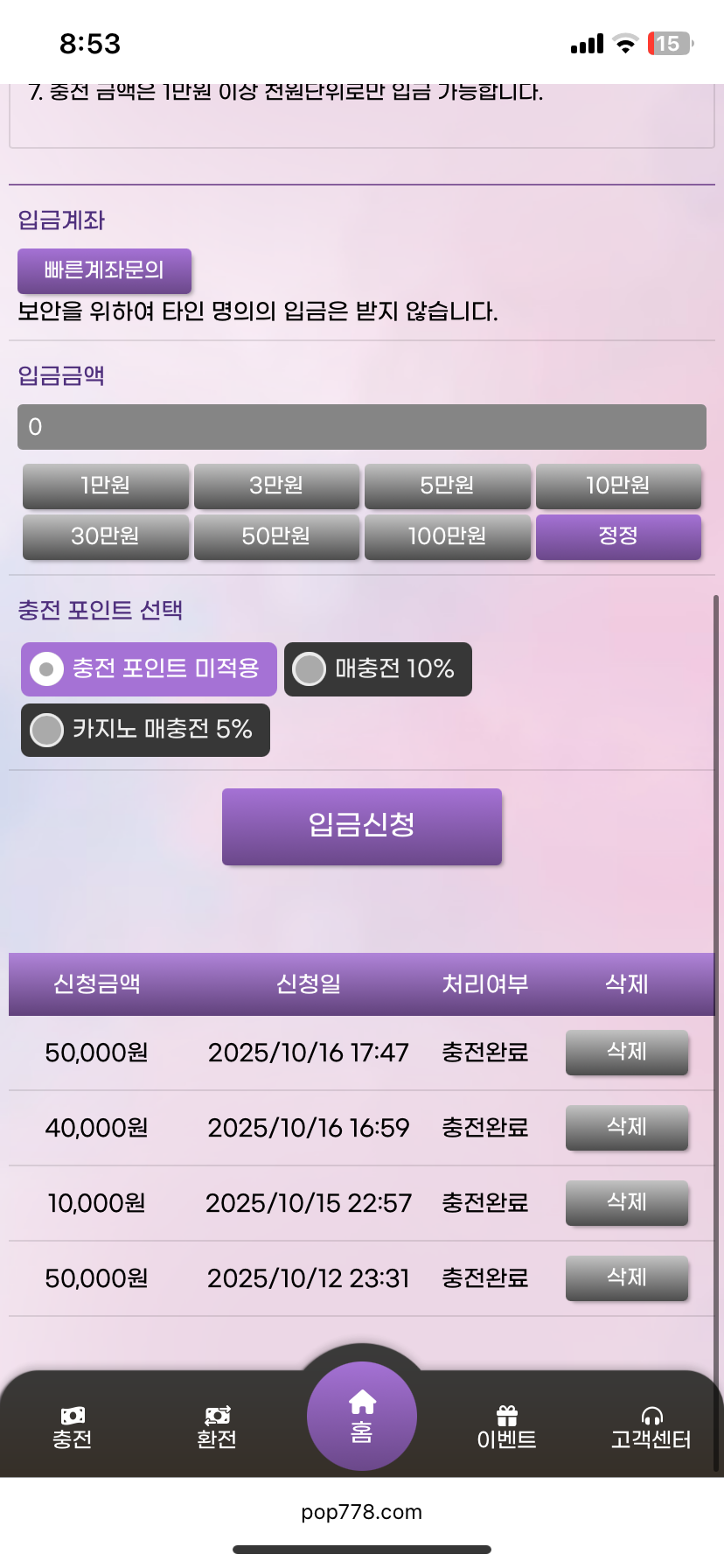Reset amount with the 정정 button

click(618, 536)
